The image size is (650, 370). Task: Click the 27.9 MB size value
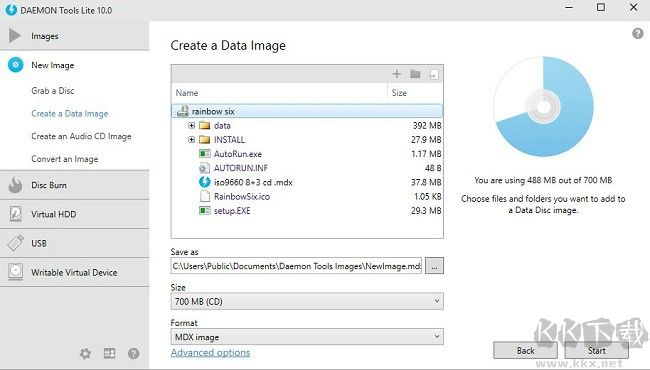click(426, 140)
